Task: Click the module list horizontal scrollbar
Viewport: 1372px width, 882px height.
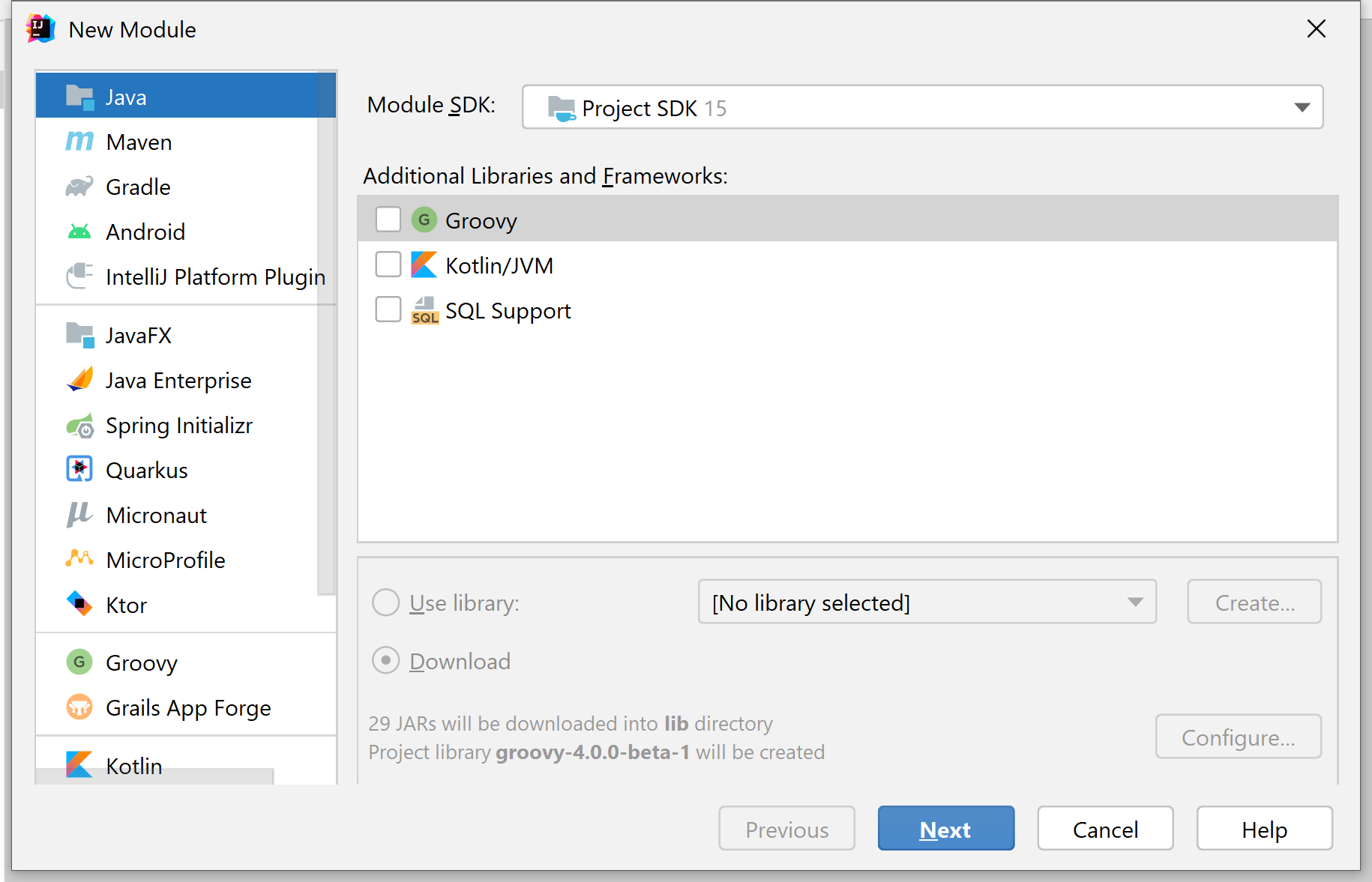Action: (154, 776)
